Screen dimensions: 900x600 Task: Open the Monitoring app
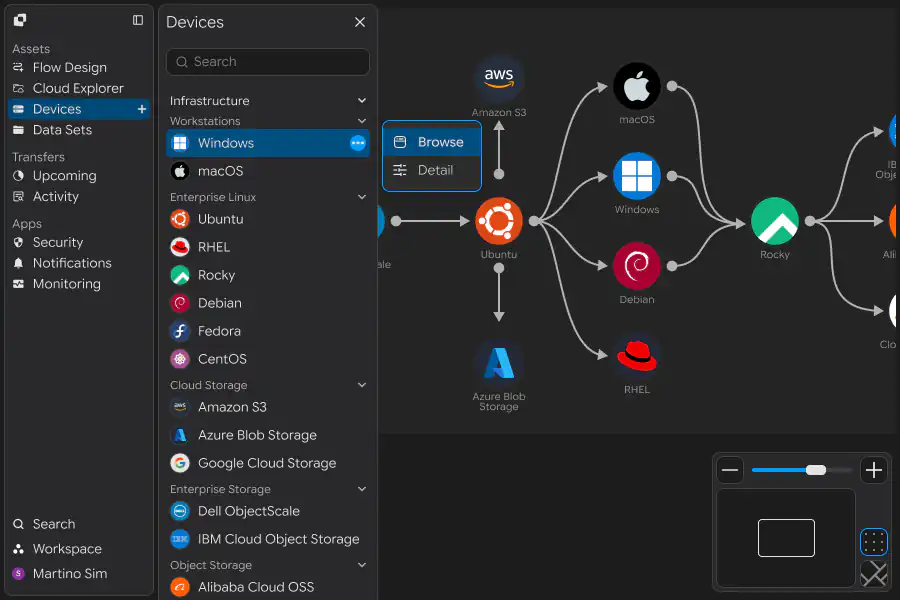tap(79, 284)
